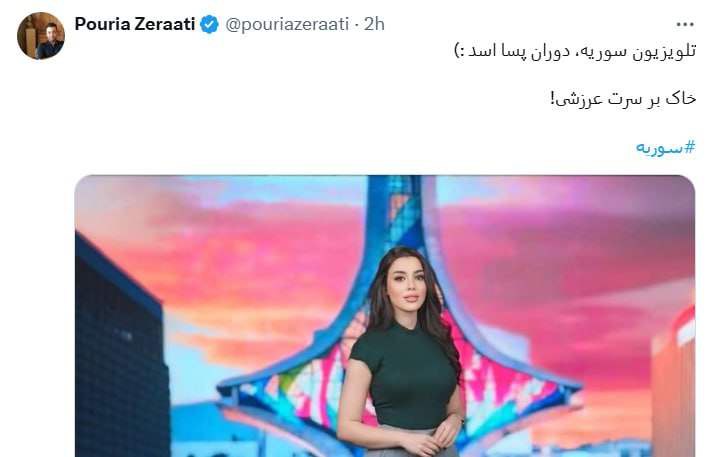Follow the @pouriazeraati handle link
Viewport: 710px width, 457px height.
click(287, 24)
